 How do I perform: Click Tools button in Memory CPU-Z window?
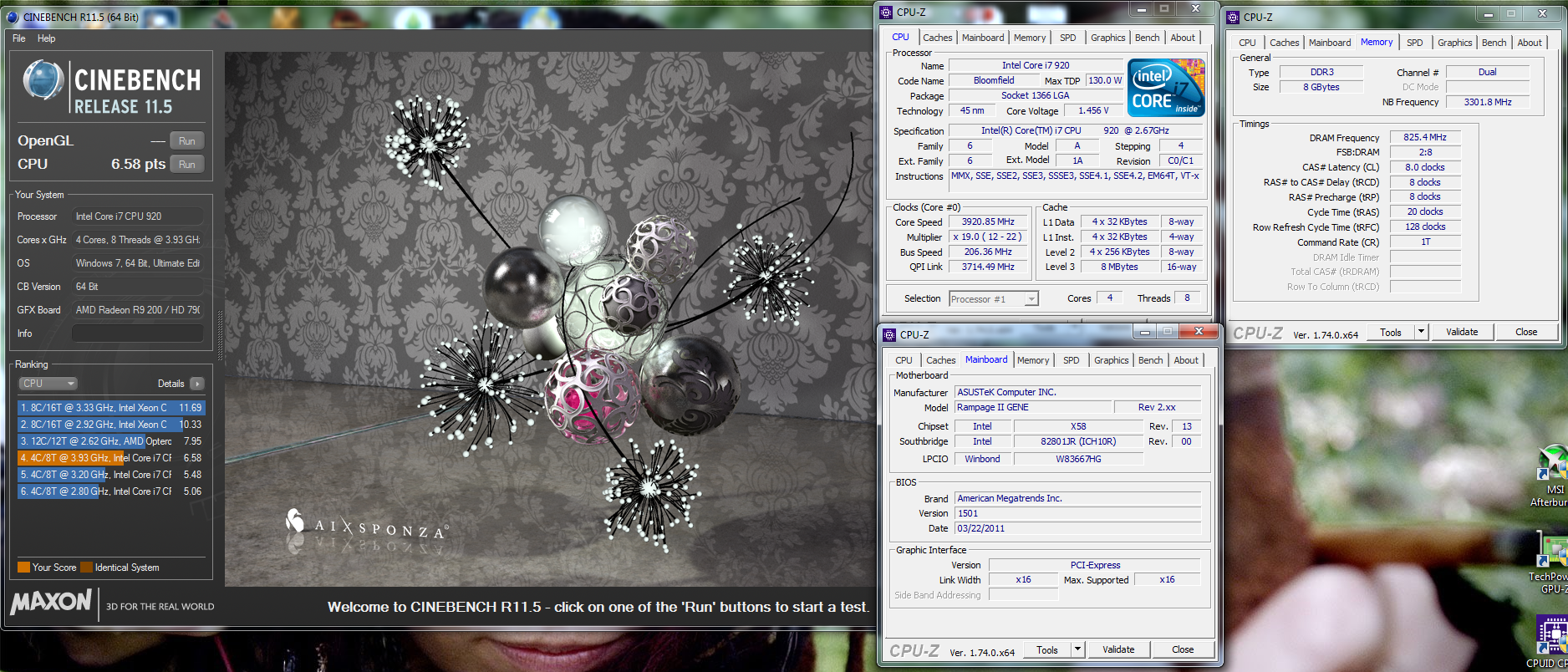coord(1391,332)
